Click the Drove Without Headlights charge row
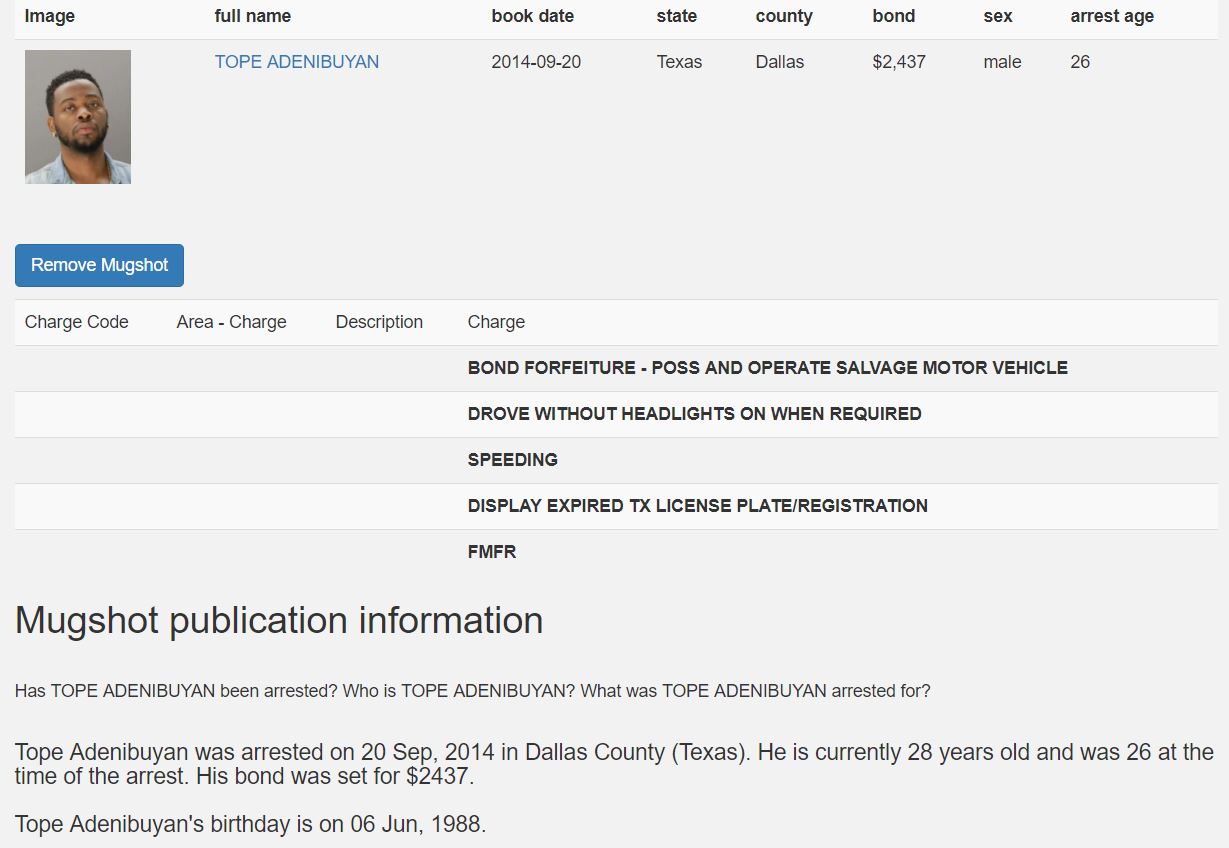 694,414
